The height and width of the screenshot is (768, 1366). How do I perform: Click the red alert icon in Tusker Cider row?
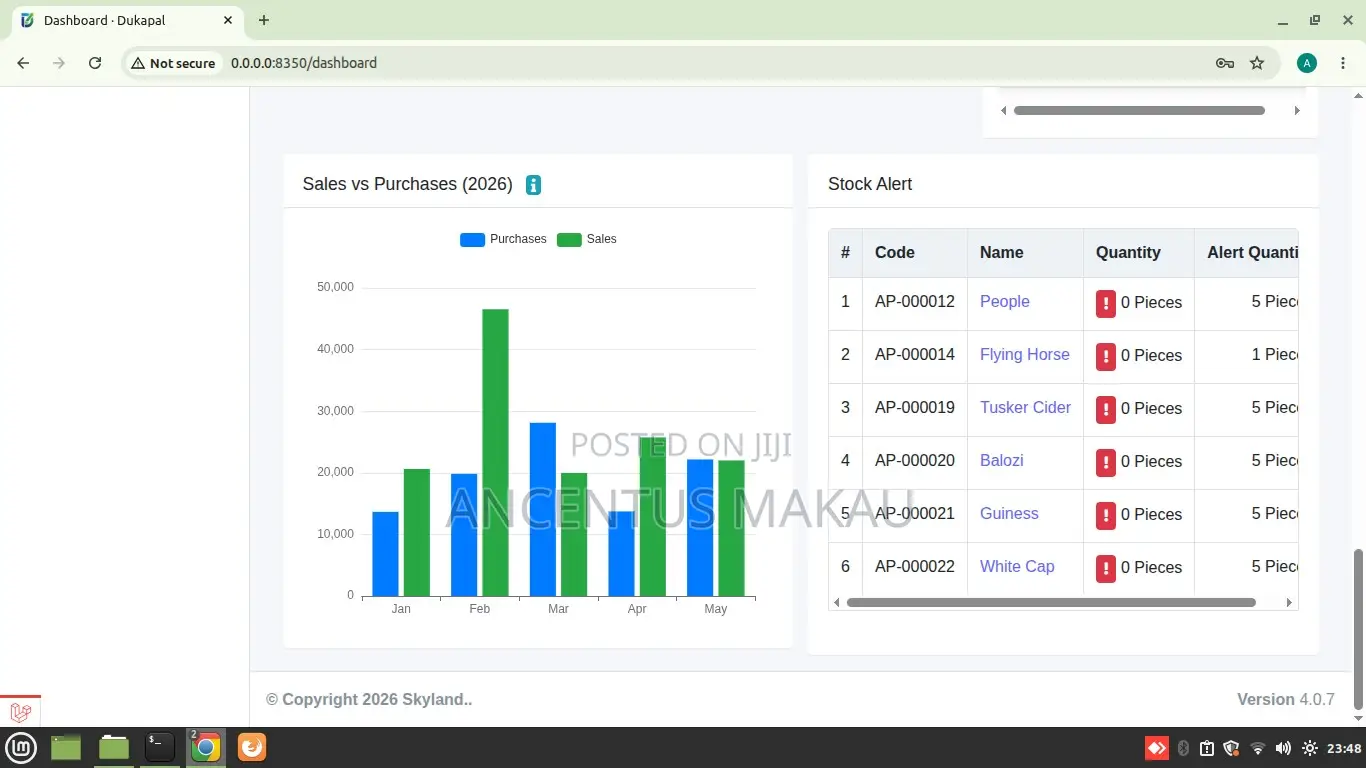1106,409
